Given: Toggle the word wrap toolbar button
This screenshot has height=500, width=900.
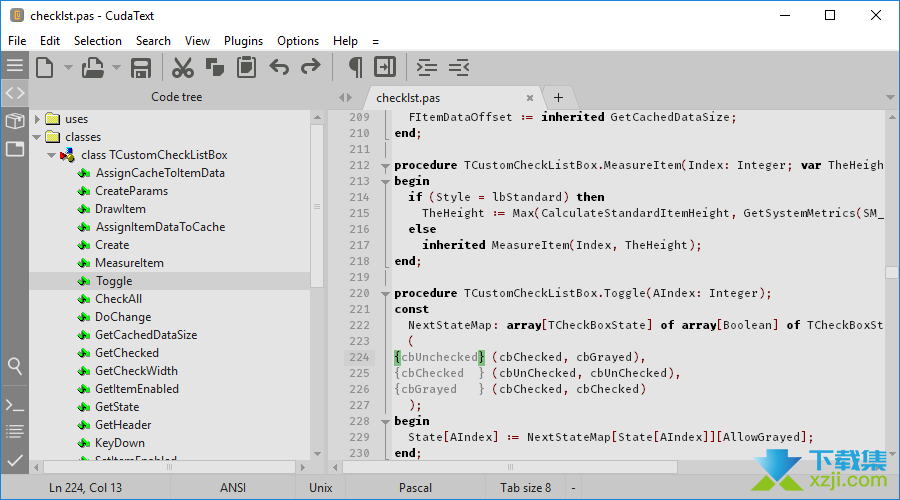Looking at the screenshot, I should (385, 67).
